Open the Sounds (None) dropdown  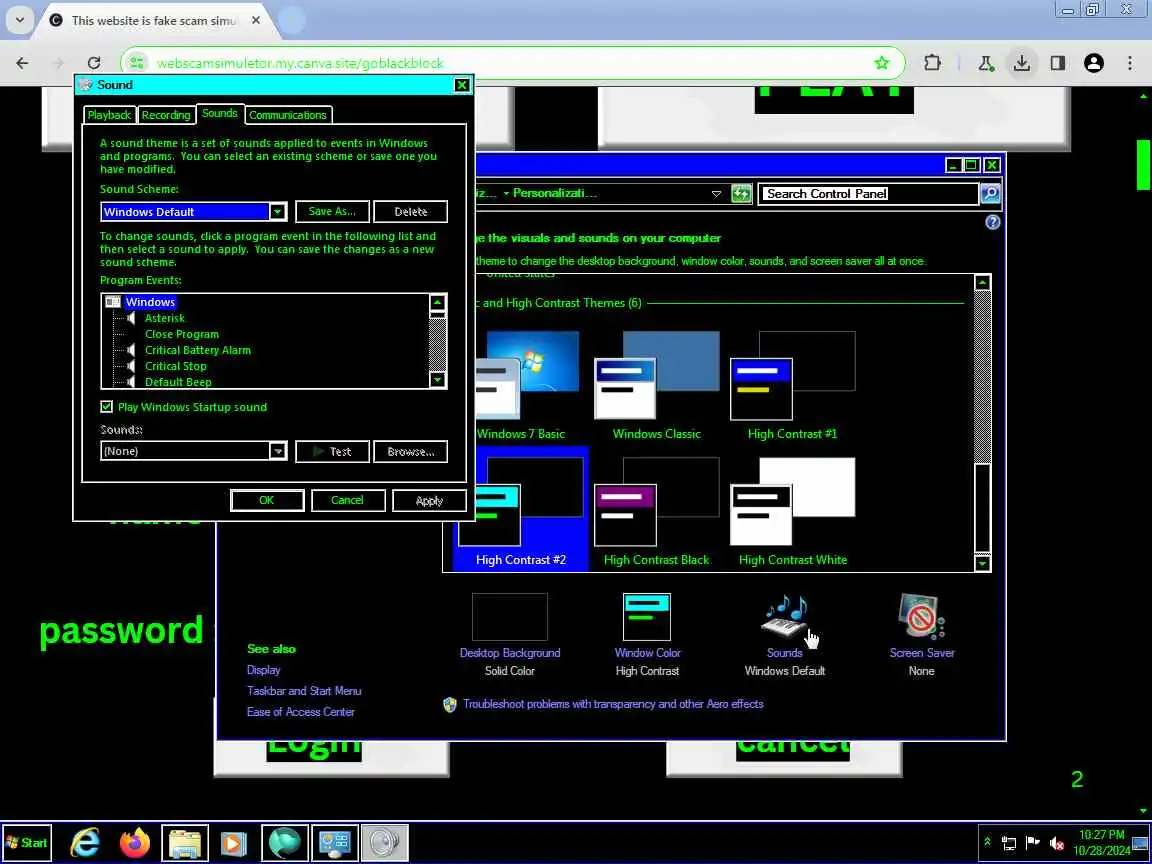pyautogui.click(x=278, y=451)
